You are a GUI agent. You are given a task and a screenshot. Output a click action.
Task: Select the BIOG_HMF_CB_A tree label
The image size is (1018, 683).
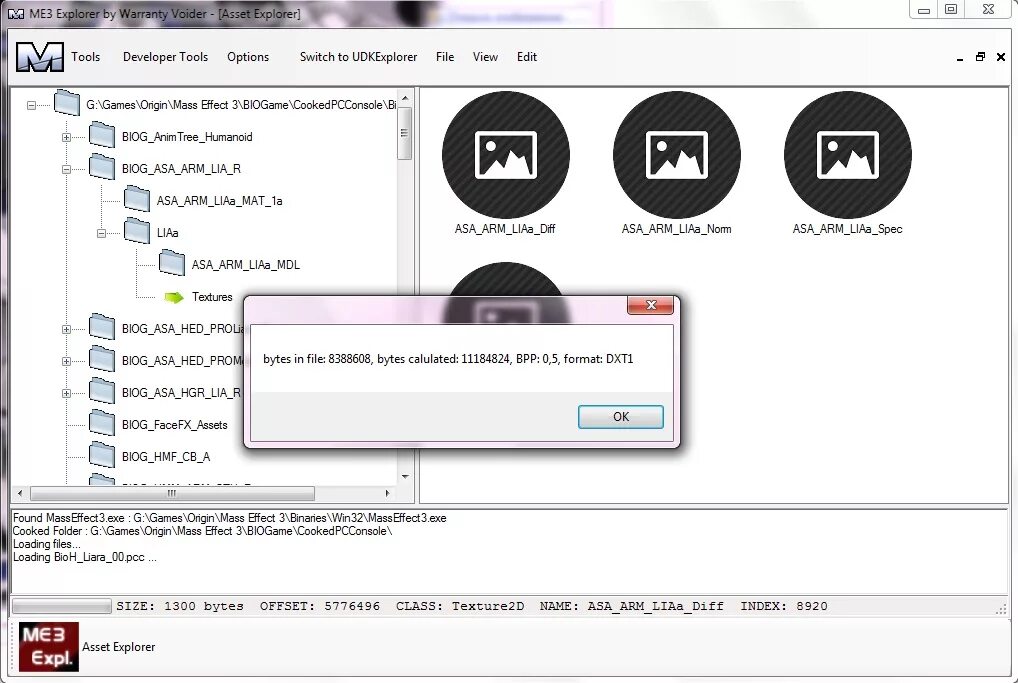(166, 456)
